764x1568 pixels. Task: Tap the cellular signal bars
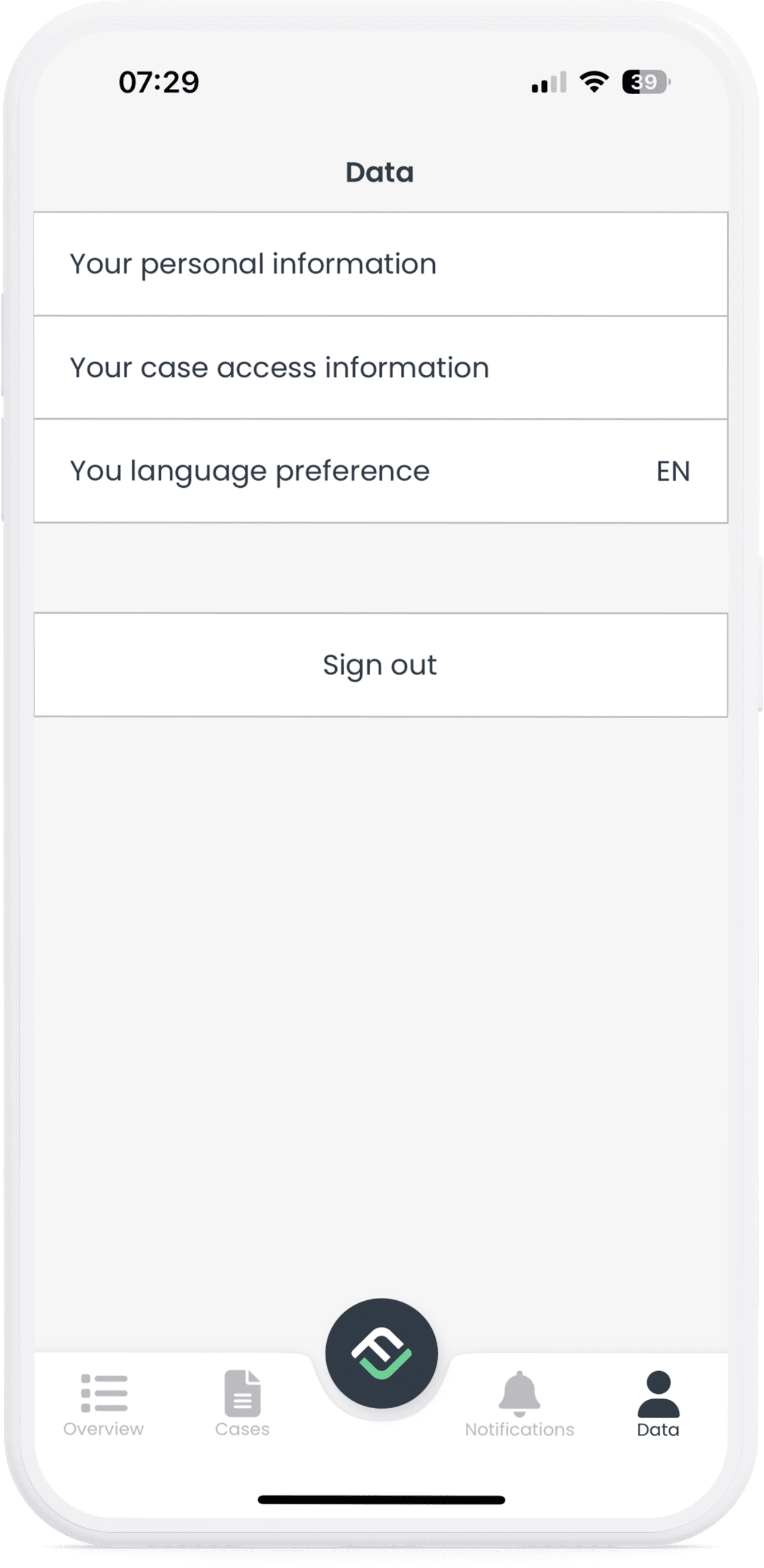pyautogui.click(x=549, y=82)
